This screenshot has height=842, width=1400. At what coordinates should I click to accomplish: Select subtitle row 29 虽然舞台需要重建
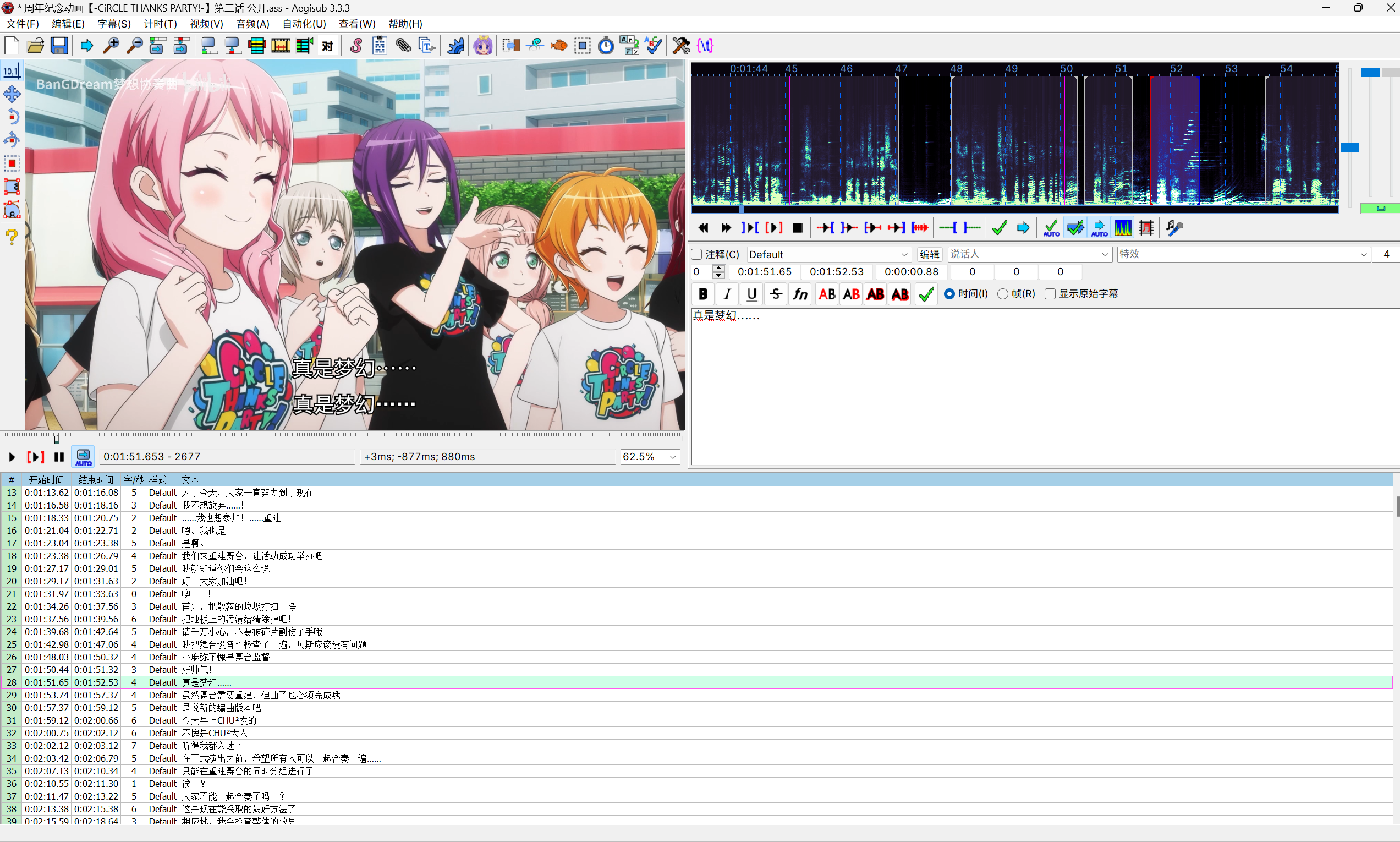(x=696, y=695)
